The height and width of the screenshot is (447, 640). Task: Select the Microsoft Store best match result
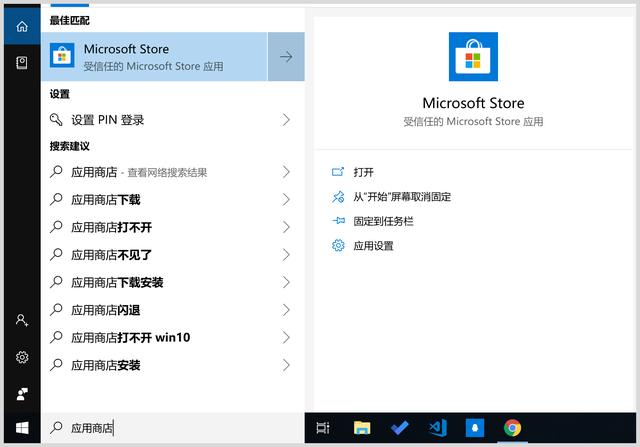[154, 56]
